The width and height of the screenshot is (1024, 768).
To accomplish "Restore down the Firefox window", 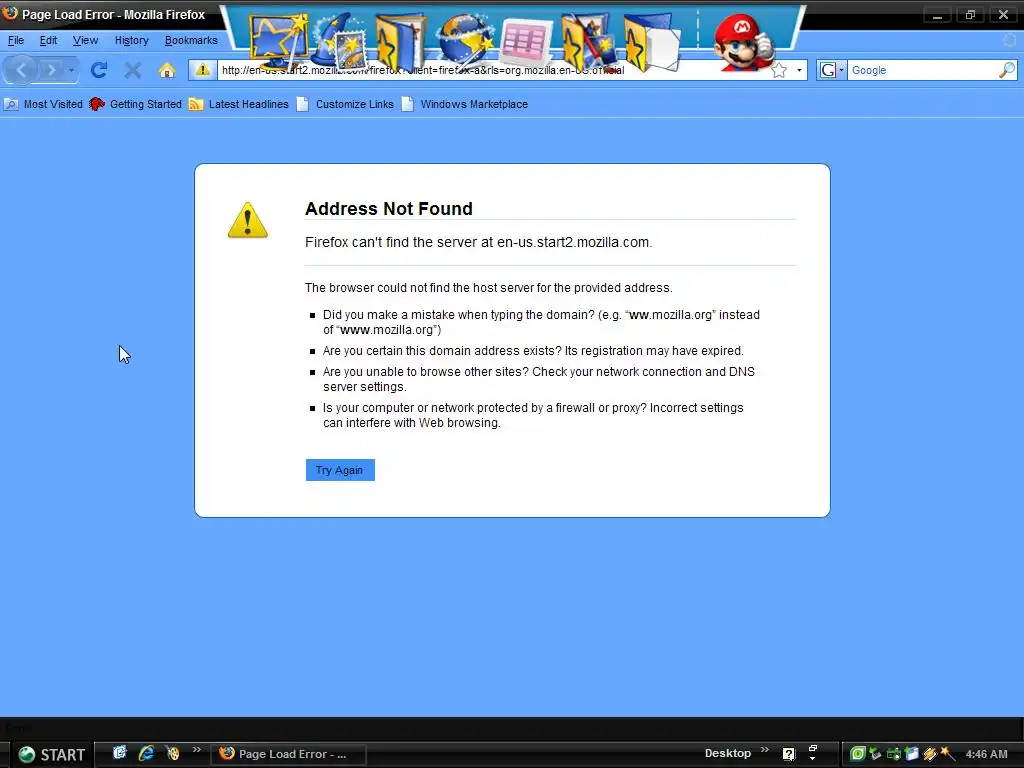I will pyautogui.click(x=970, y=14).
